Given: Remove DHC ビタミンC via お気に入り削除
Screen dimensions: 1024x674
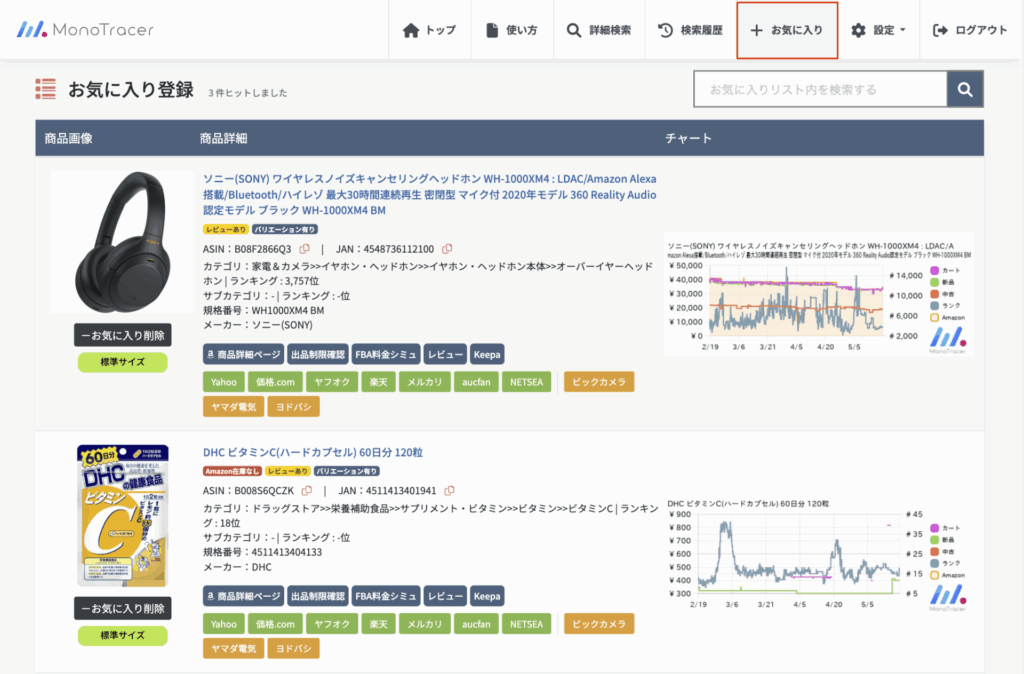Looking at the screenshot, I should tap(123, 608).
